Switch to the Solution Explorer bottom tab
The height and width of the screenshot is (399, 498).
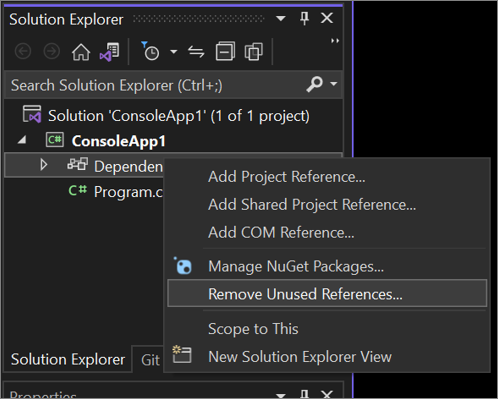tap(68, 359)
